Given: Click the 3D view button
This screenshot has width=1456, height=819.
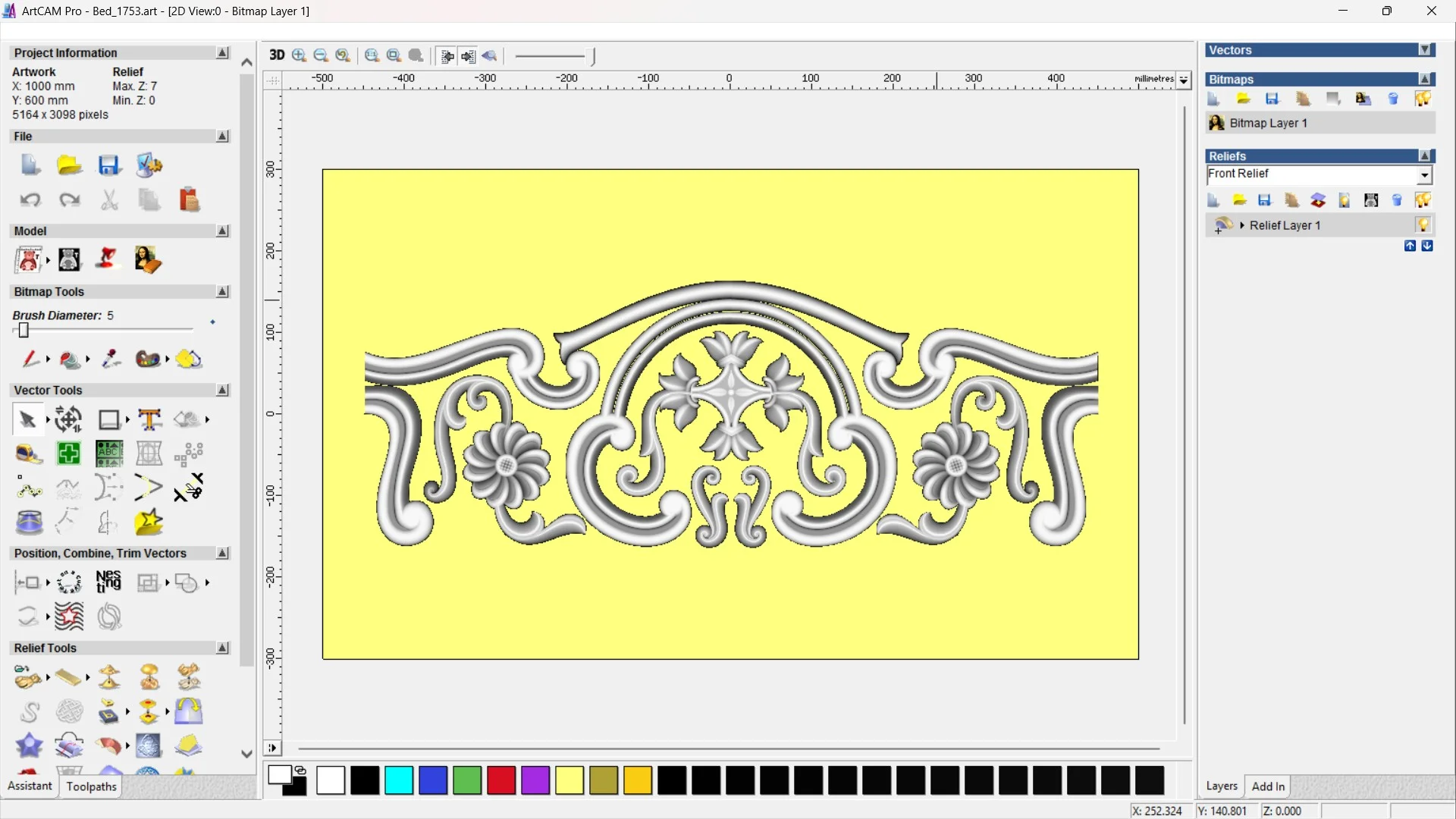Looking at the screenshot, I should (277, 55).
